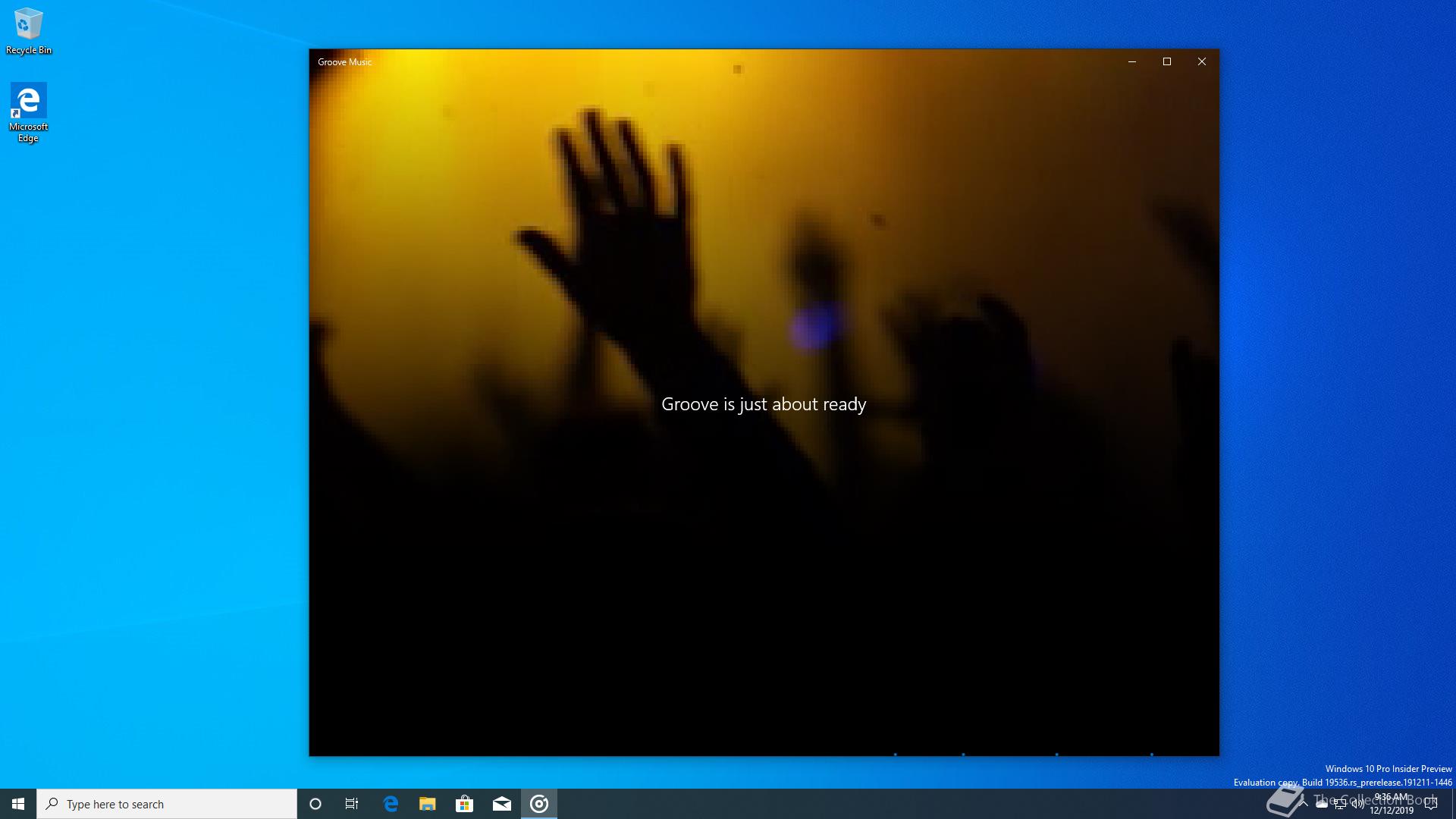Maximize the Groove Music window
Image resolution: width=1456 pixels, height=819 pixels.
[1167, 62]
